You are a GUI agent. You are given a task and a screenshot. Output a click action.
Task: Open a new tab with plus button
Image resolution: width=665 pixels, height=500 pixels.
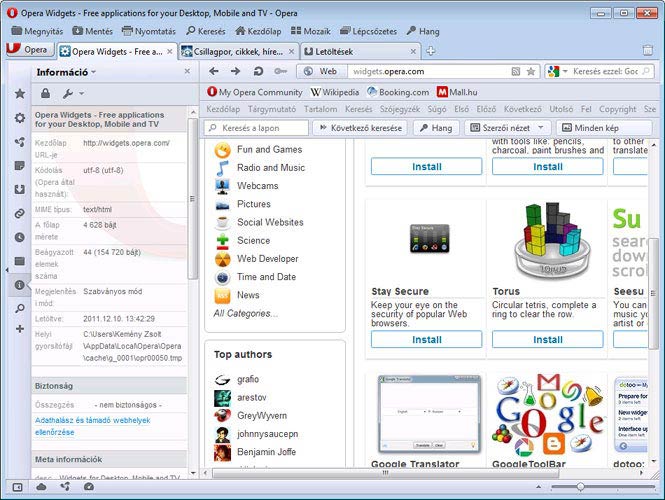pos(431,51)
